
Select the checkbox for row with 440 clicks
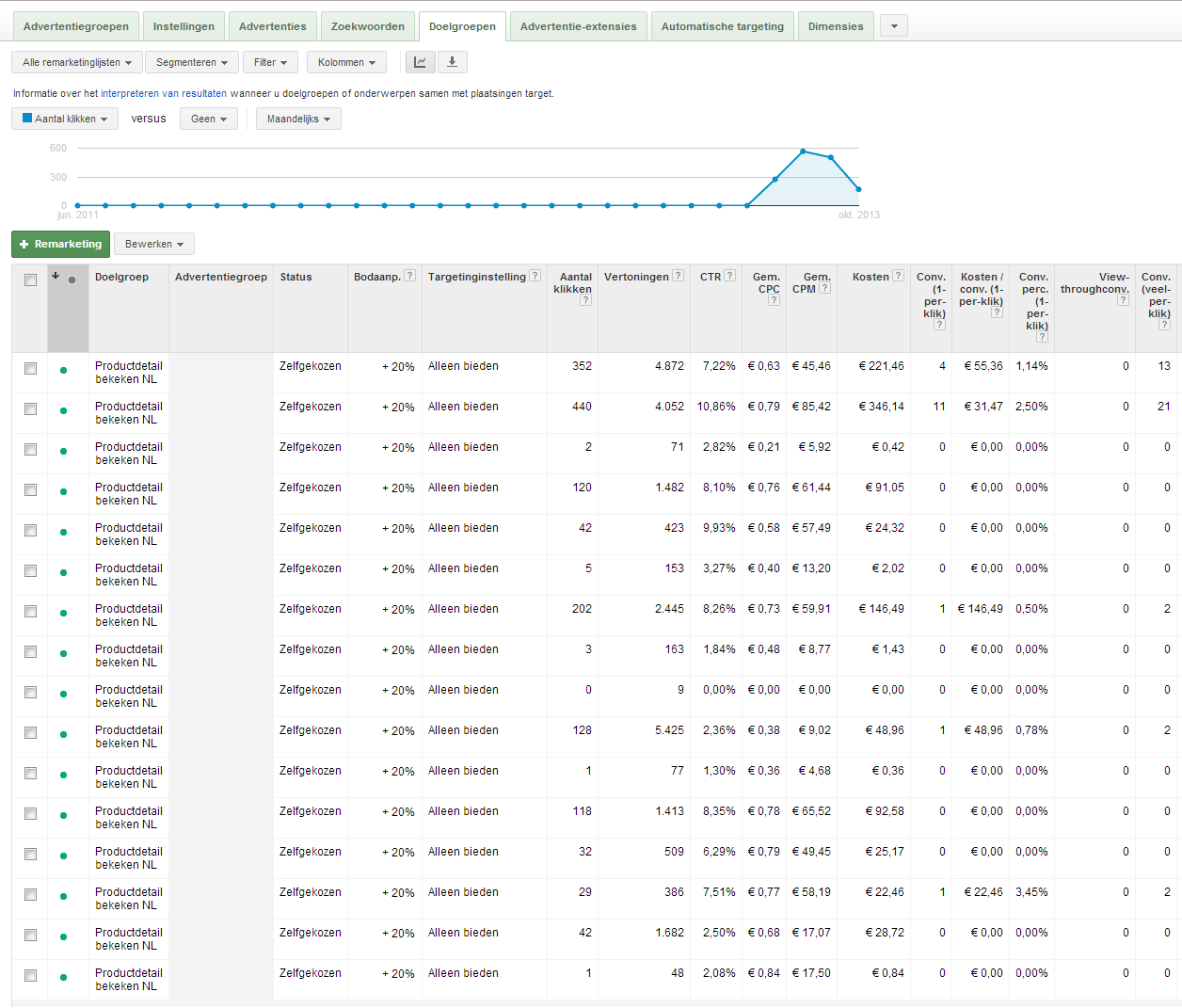point(30,408)
